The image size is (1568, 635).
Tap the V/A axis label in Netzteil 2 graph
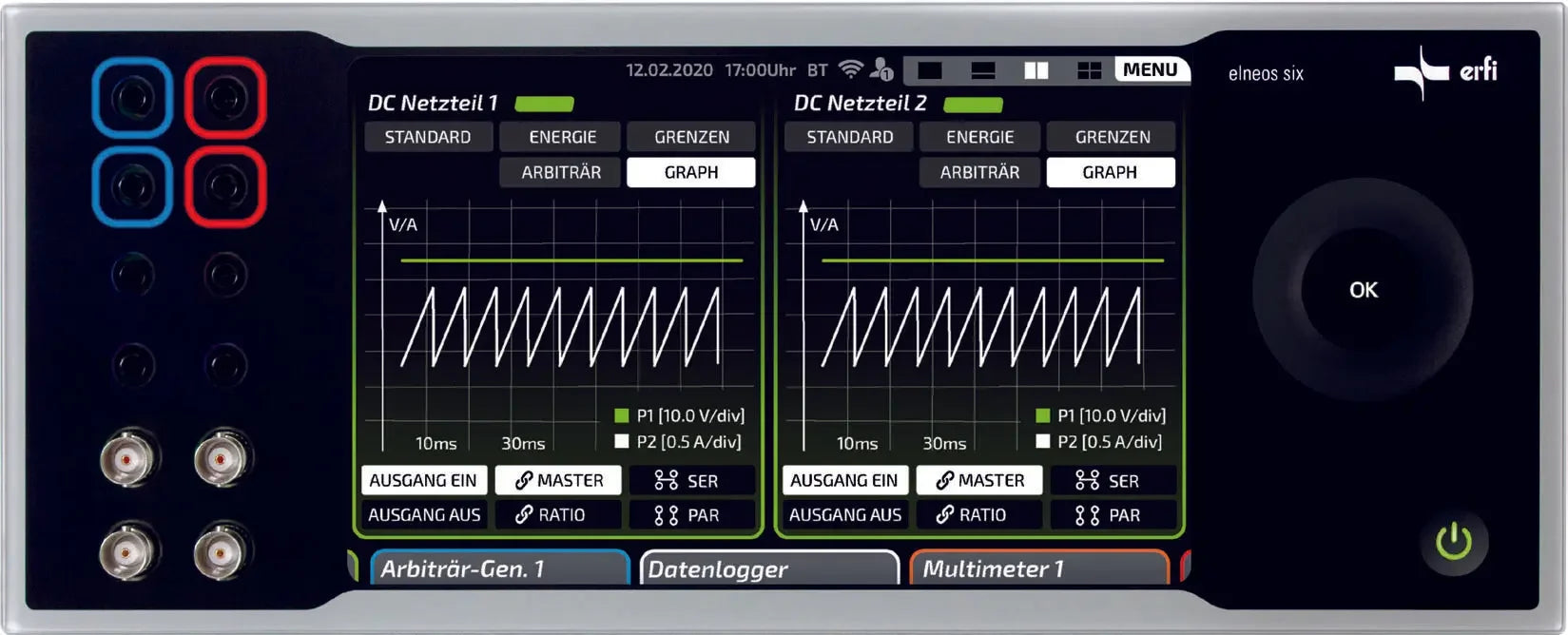tap(824, 224)
